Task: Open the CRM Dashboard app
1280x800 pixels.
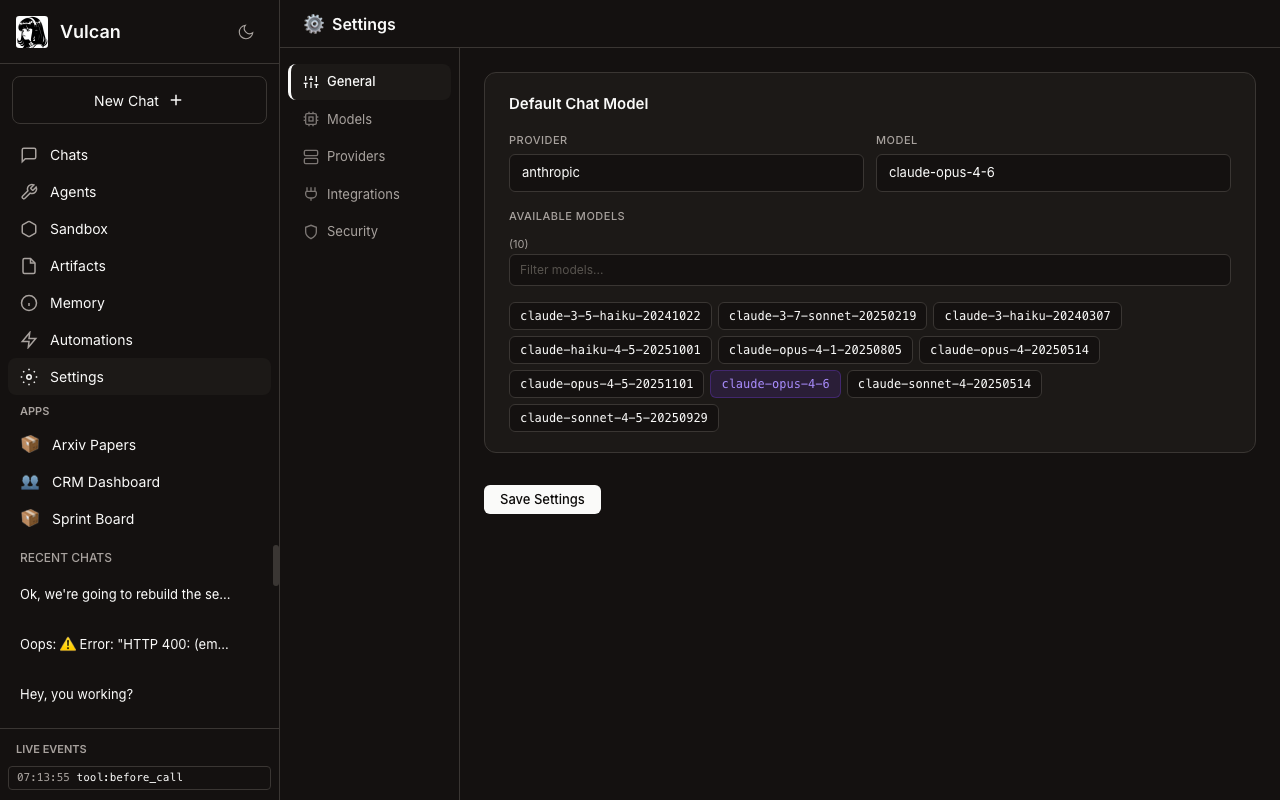Action: pos(105,482)
